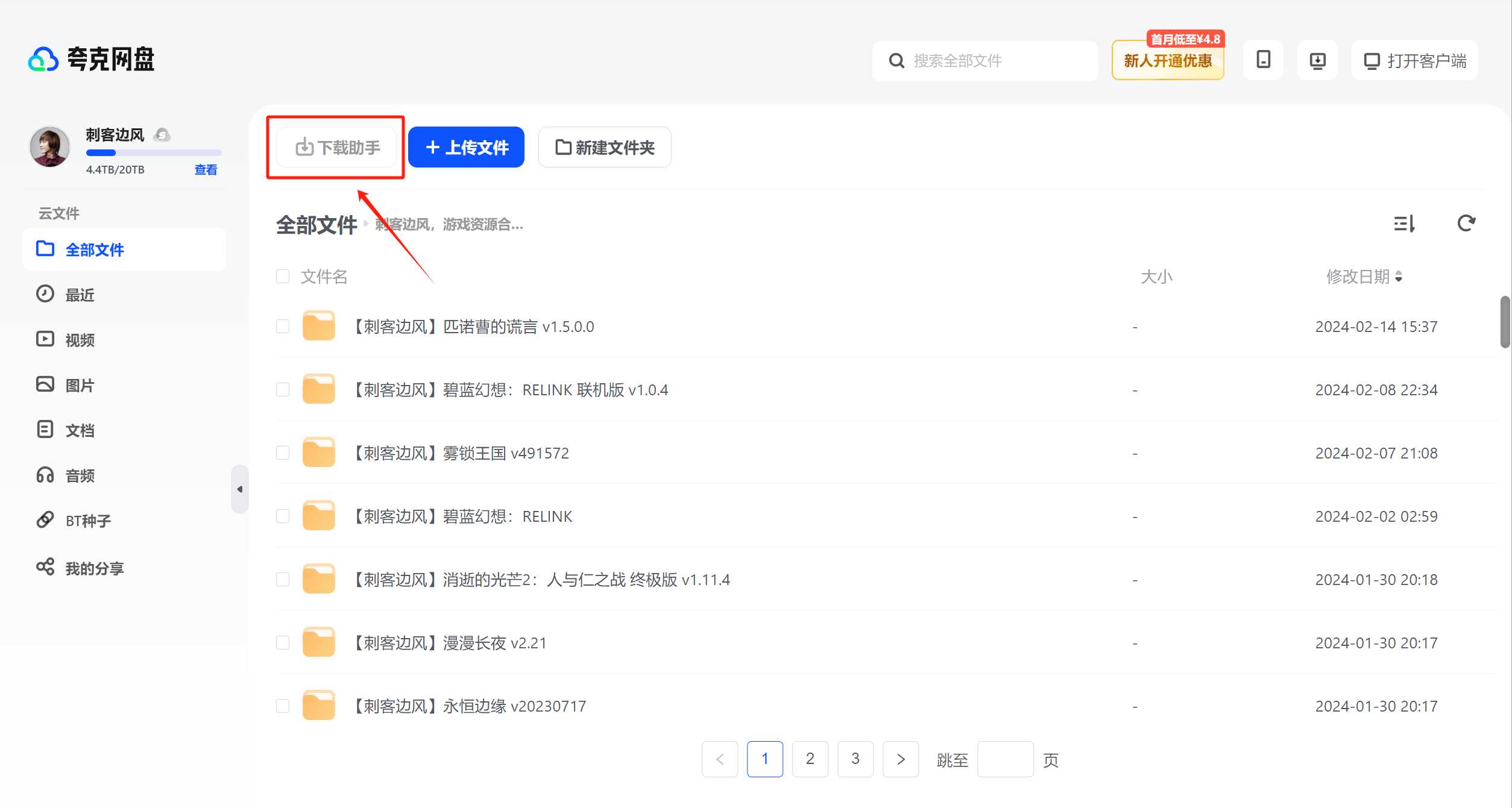Click the 上传文件 button
This screenshot has height=808, width=1512.
tap(466, 147)
